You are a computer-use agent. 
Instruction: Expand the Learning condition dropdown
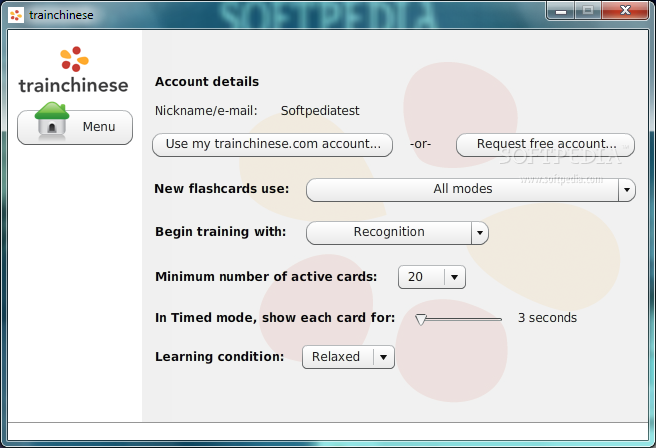pyautogui.click(x=348, y=357)
